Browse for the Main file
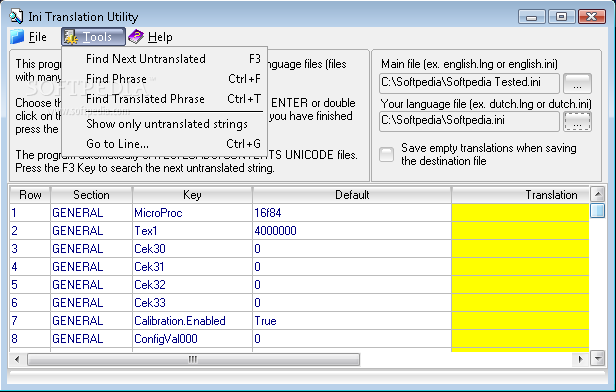 (x=577, y=83)
